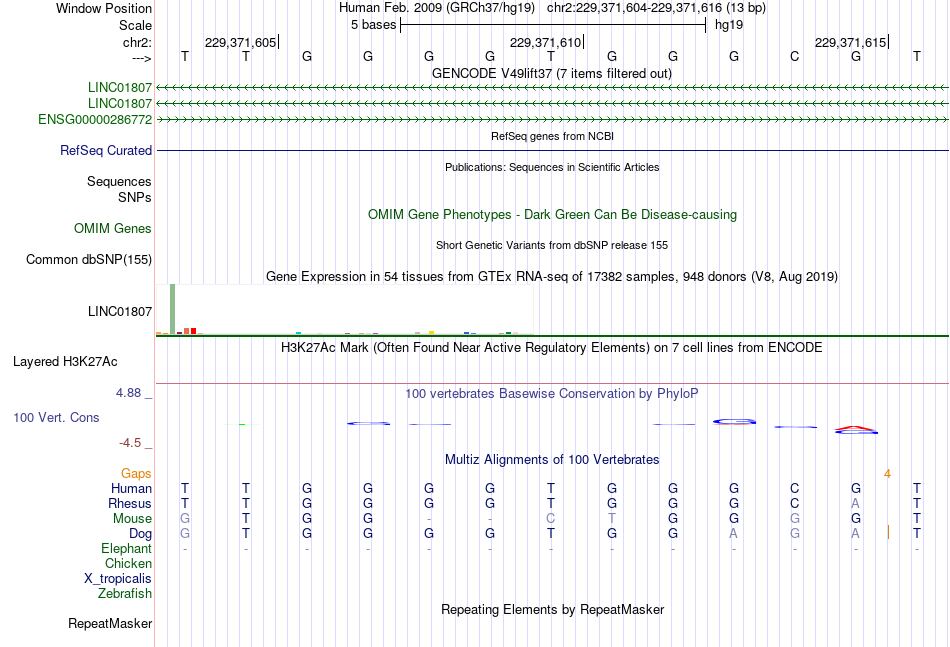This screenshot has height=647, width=950.
Task: Open the Multiz Alignments of 100 Vertebrates title
Action: point(552,460)
